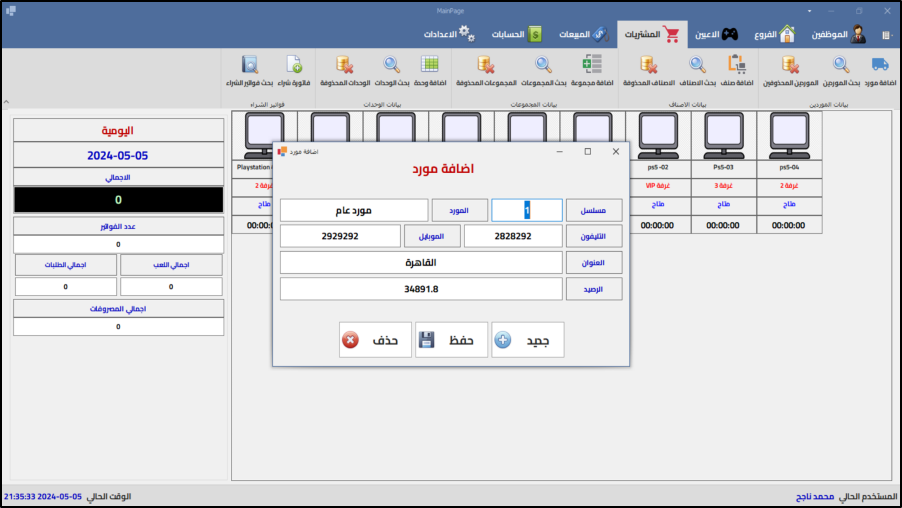
Task: Open فاتورة شراء purchase invoice icon
Action: (293, 66)
